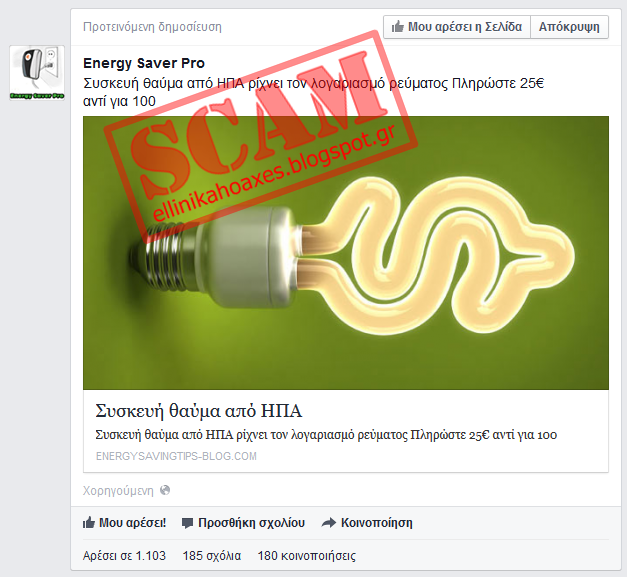Image resolution: width=627 pixels, height=577 pixels.
Task: Click the Energy Saver Pro profile thumbnail
Action: tap(37, 73)
